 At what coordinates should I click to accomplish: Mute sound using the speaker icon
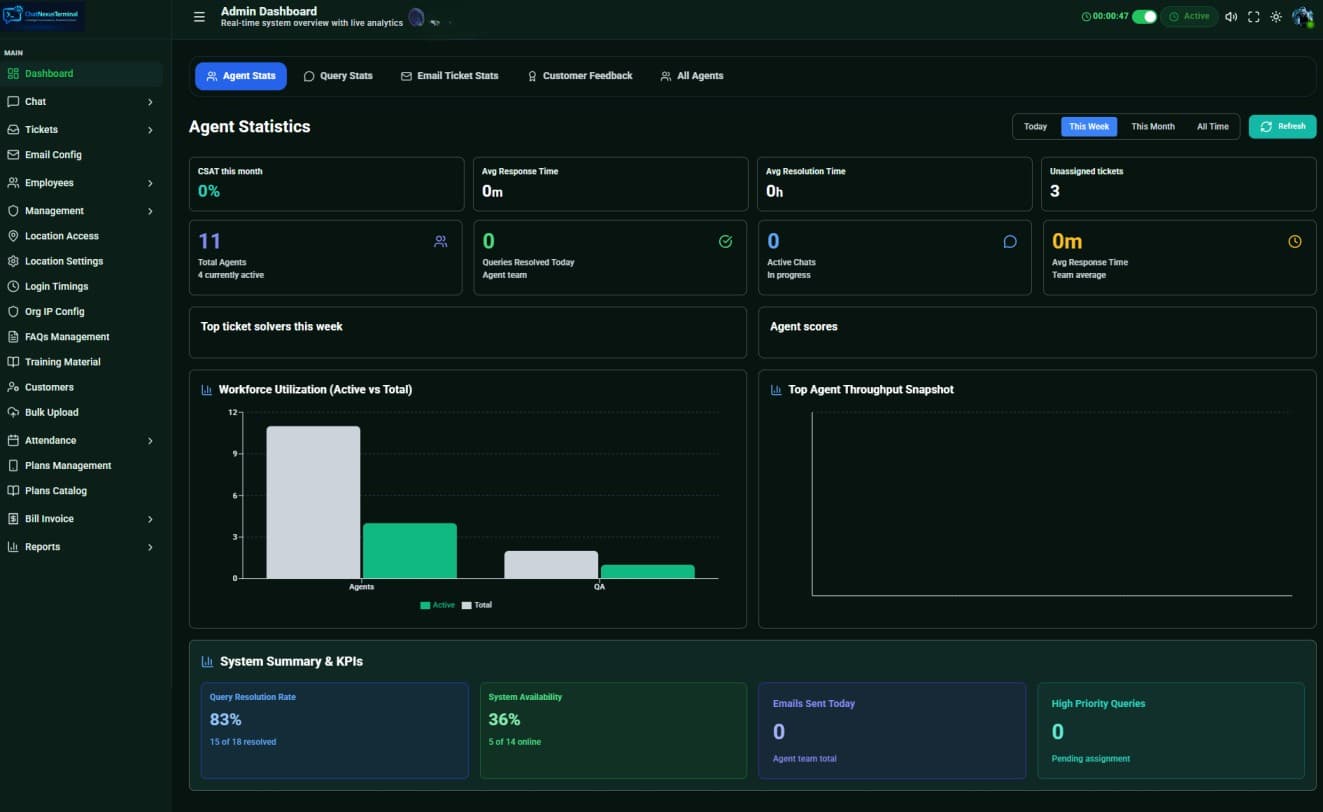tap(1231, 17)
